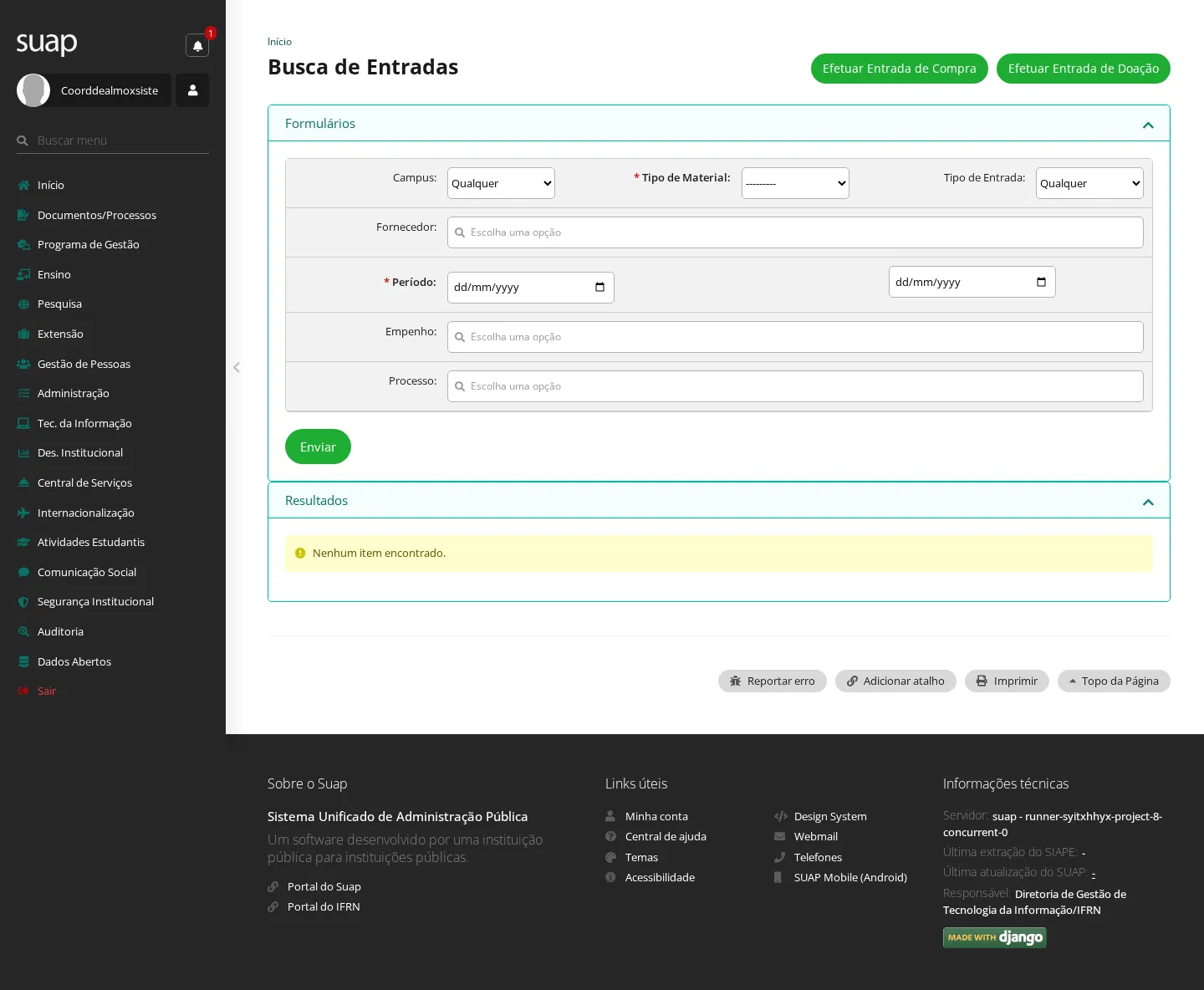Open calendar picker of second Período date
This screenshot has height=990, width=1204.
(x=1041, y=282)
